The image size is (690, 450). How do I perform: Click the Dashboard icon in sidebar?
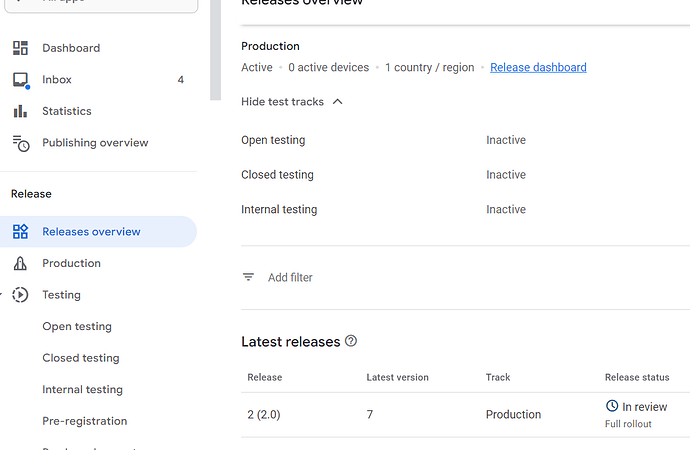click(20, 48)
